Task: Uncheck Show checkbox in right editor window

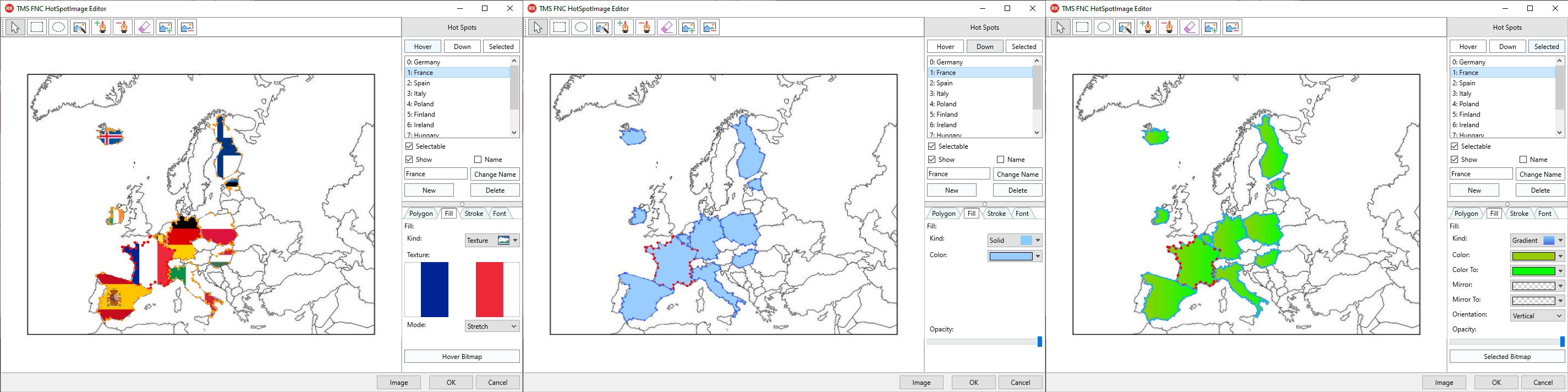Action: [1455, 160]
